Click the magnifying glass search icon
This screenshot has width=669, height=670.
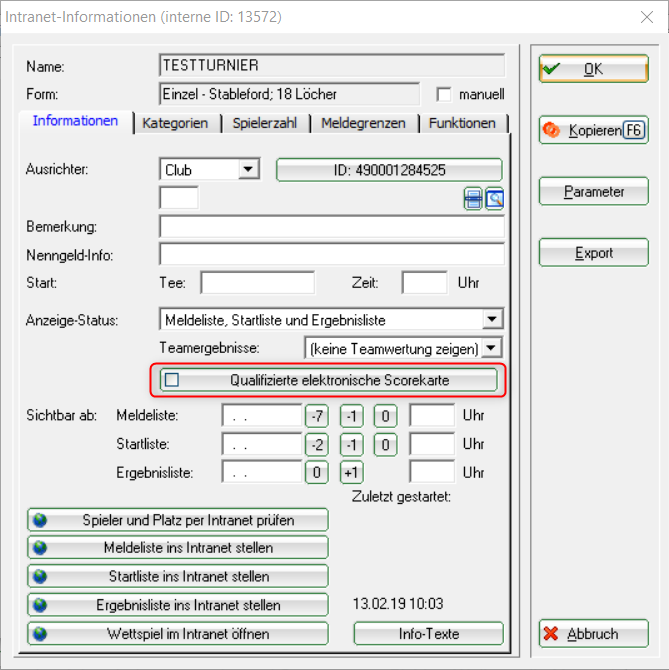click(494, 199)
